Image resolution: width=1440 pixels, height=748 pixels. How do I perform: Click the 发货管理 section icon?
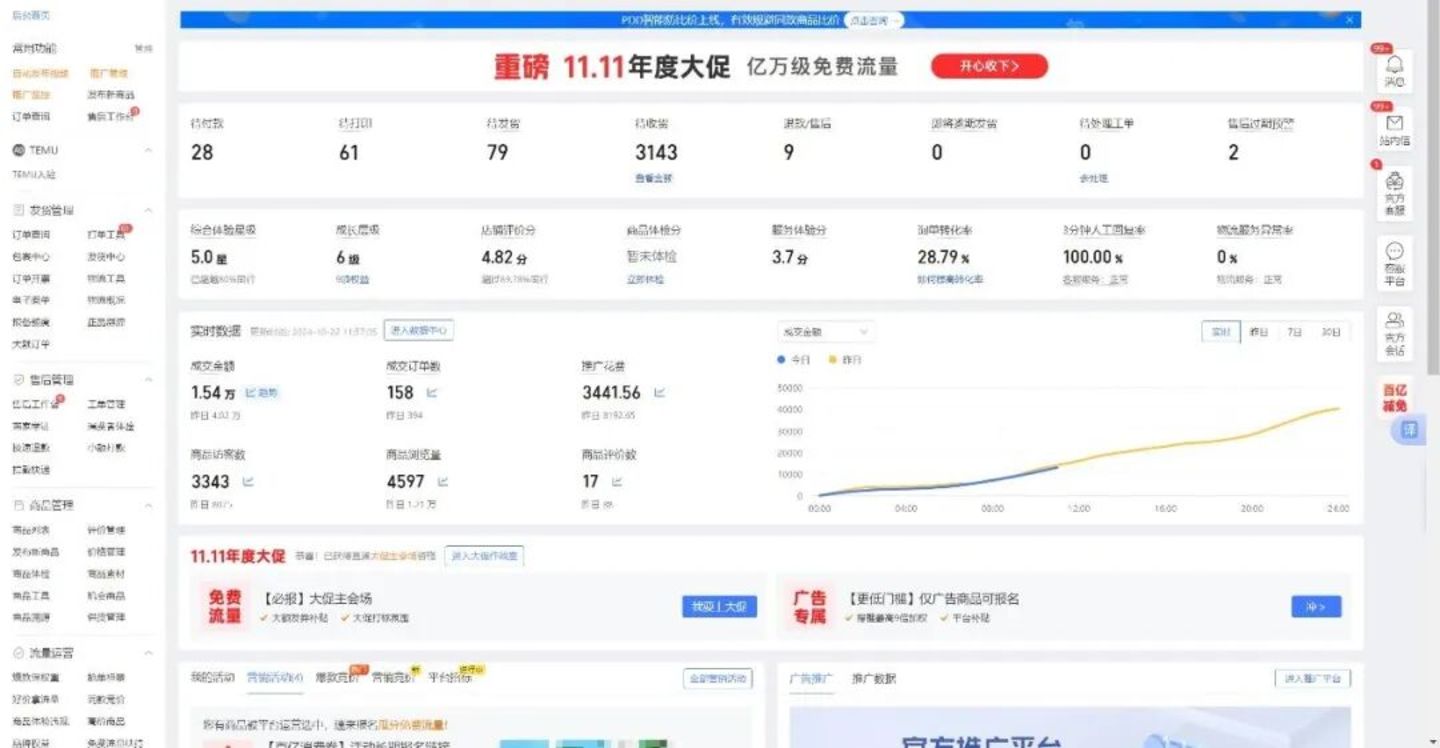pos(19,211)
